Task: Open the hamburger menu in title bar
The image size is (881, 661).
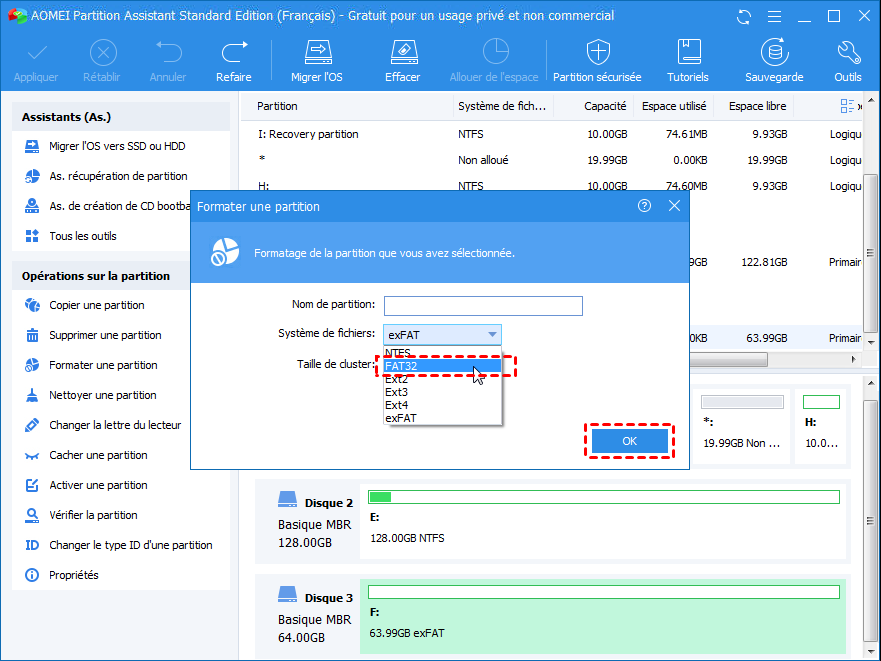Action: (x=774, y=17)
